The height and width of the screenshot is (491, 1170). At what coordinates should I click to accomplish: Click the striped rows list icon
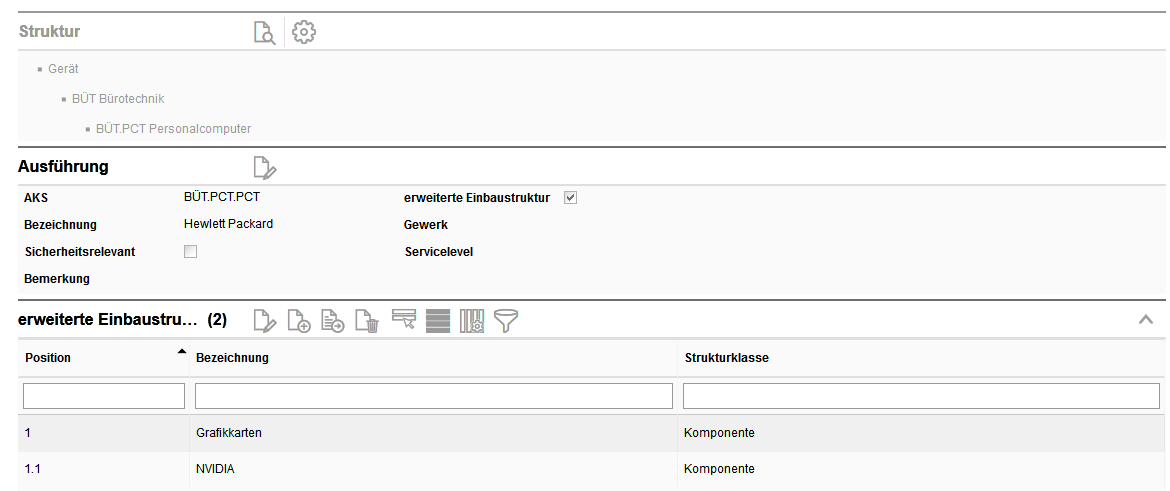(x=437, y=321)
